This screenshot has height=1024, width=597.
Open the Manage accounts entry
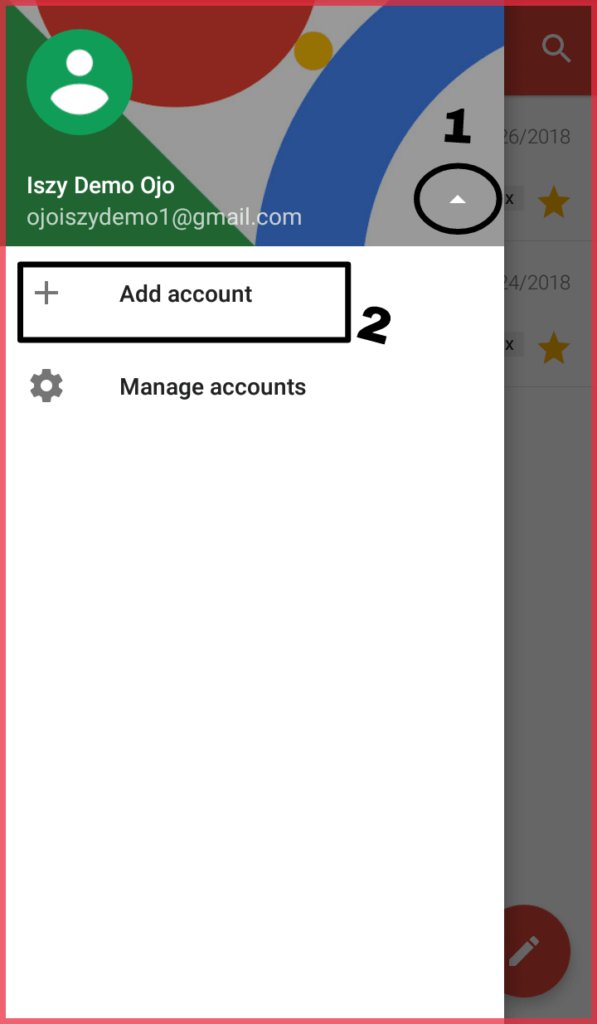coord(255,387)
